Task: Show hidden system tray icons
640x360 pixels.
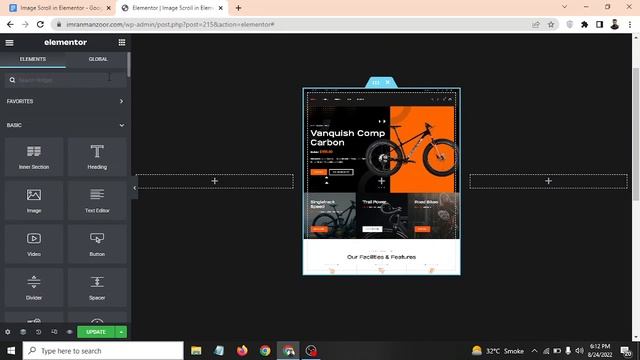Action: point(534,351)
